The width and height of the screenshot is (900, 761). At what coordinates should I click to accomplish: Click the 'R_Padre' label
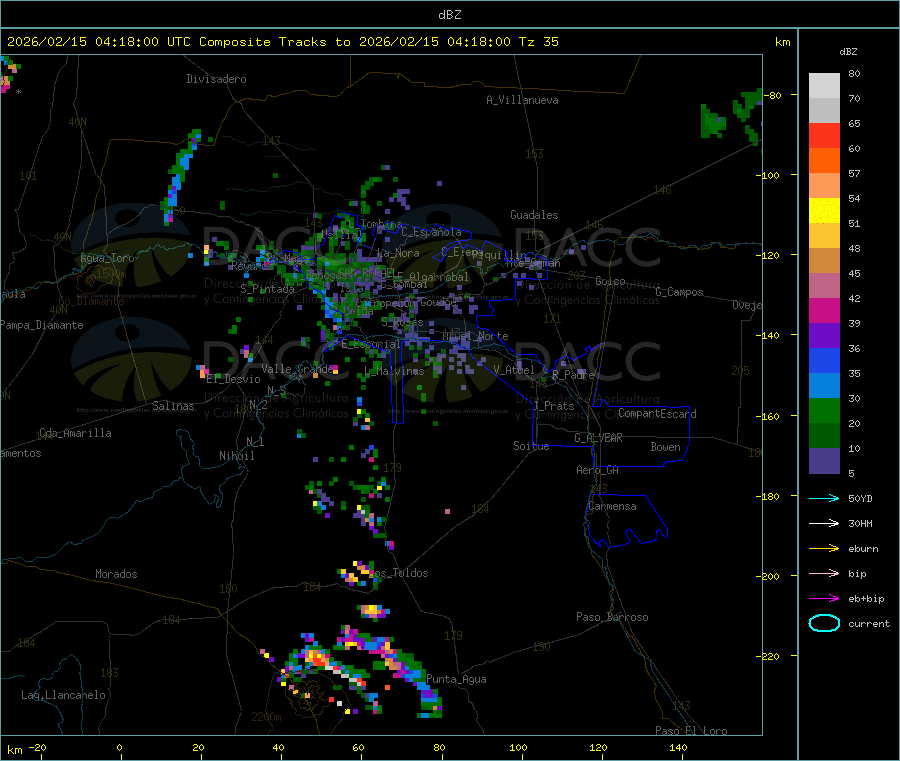click(573, 375)
